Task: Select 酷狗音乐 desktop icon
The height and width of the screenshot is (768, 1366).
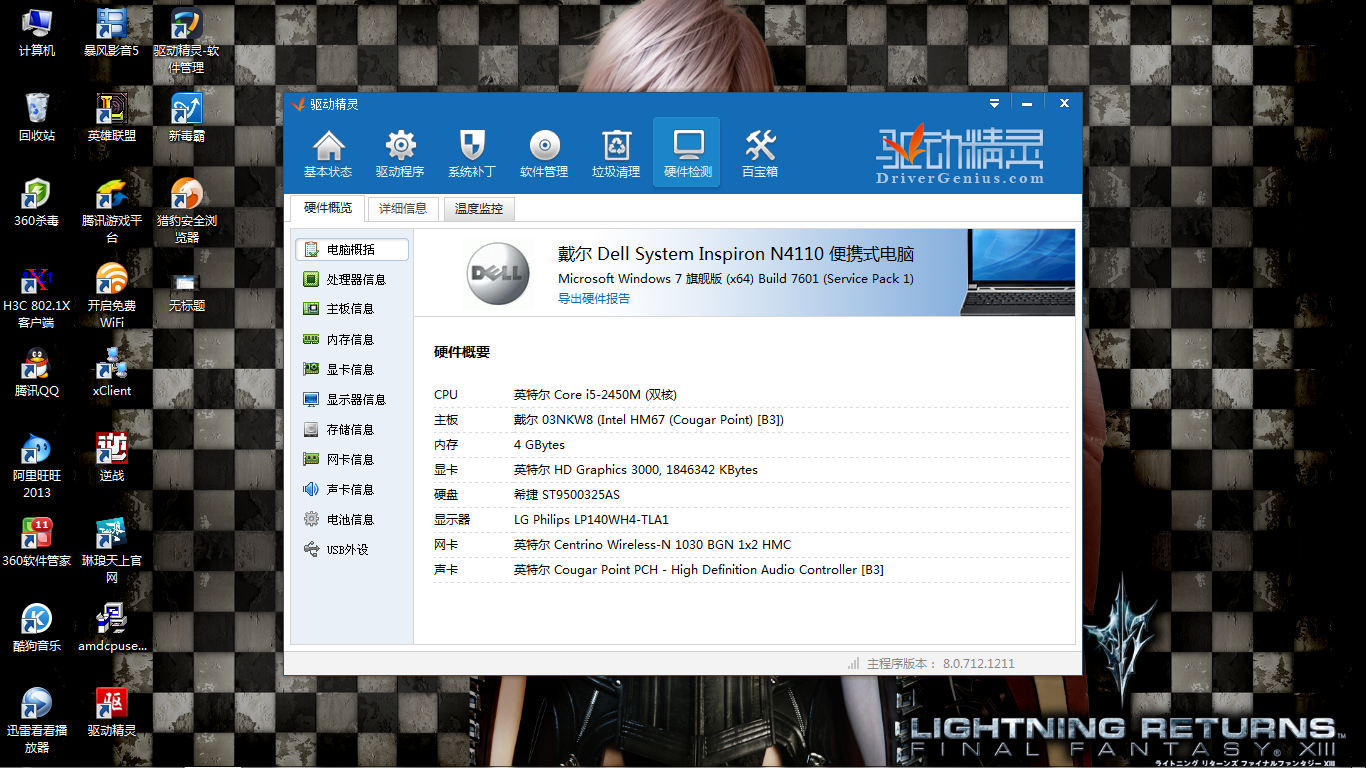Action: [x=37, y=627]
